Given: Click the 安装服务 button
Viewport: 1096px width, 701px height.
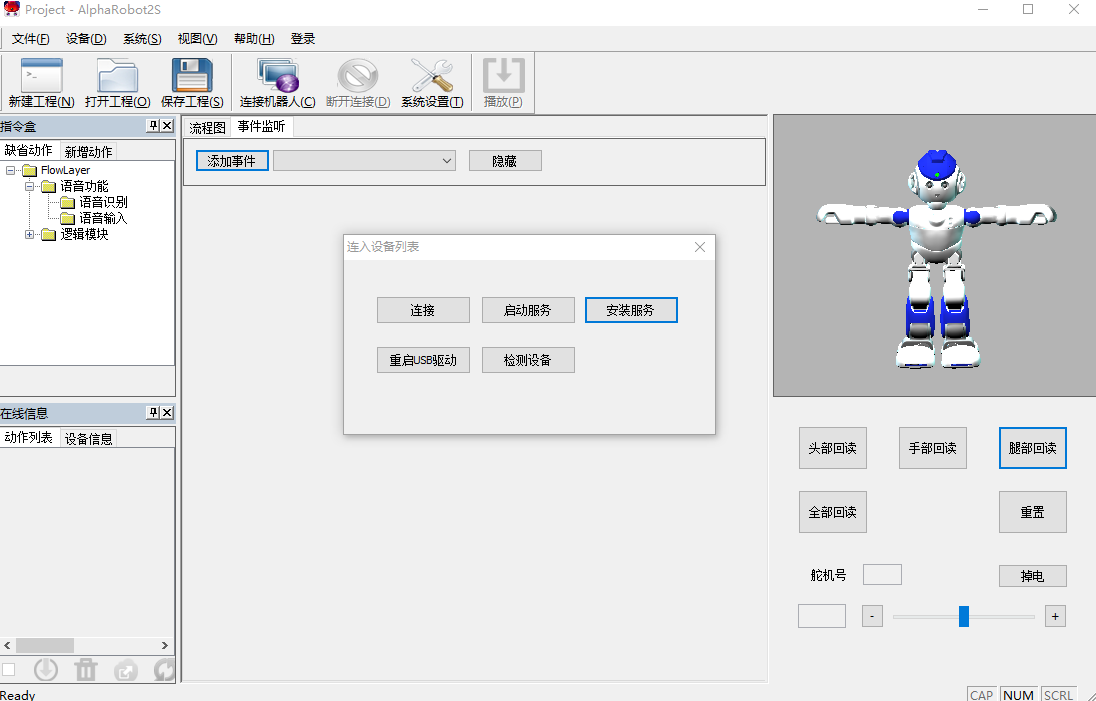Looking at the screenshot, I should (631, 310).
